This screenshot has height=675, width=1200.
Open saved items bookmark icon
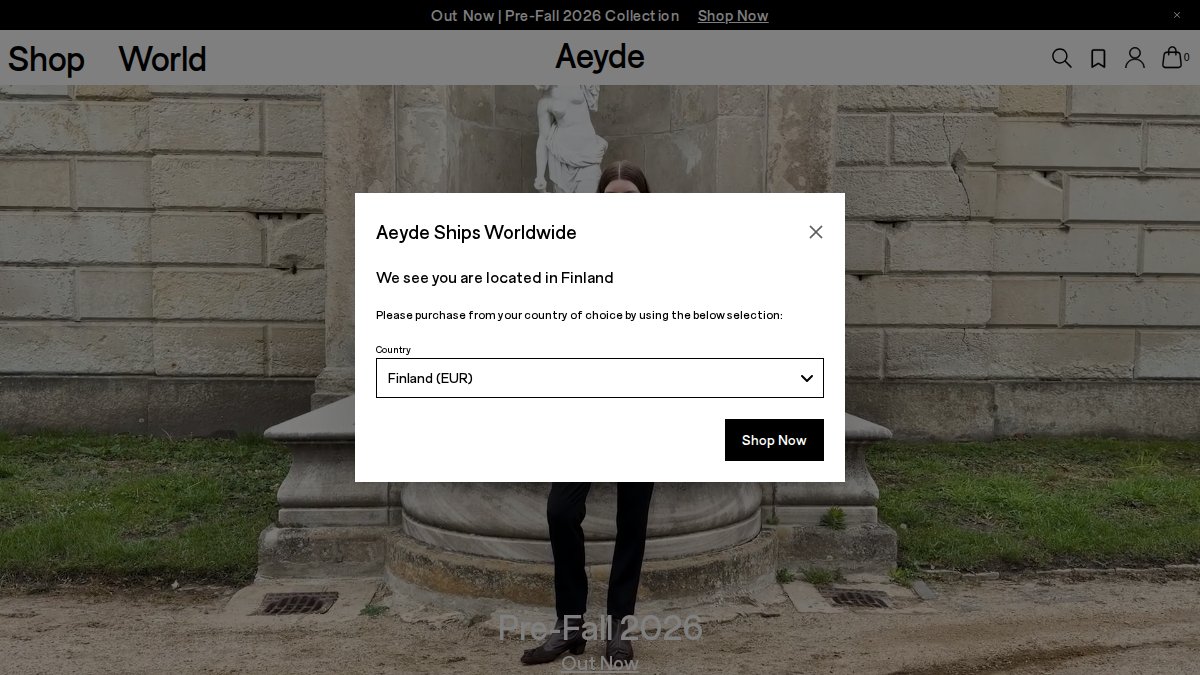(x=1098, y=58)
